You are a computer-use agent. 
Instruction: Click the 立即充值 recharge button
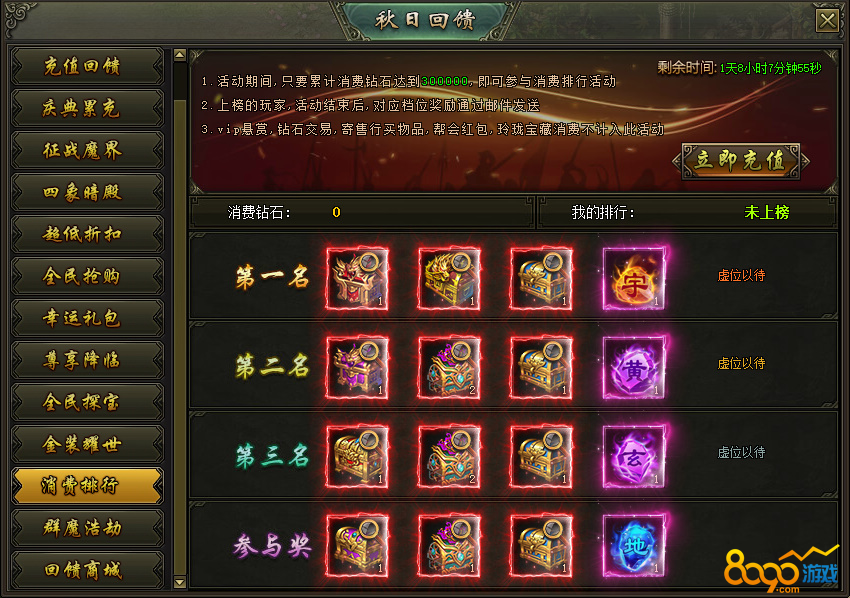(x=740, y=161)
